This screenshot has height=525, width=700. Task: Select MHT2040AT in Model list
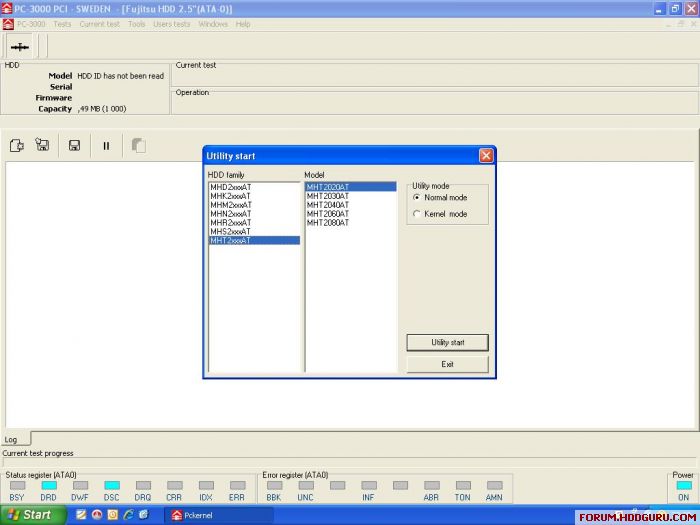pyautogui.click(x=351, y=205)
